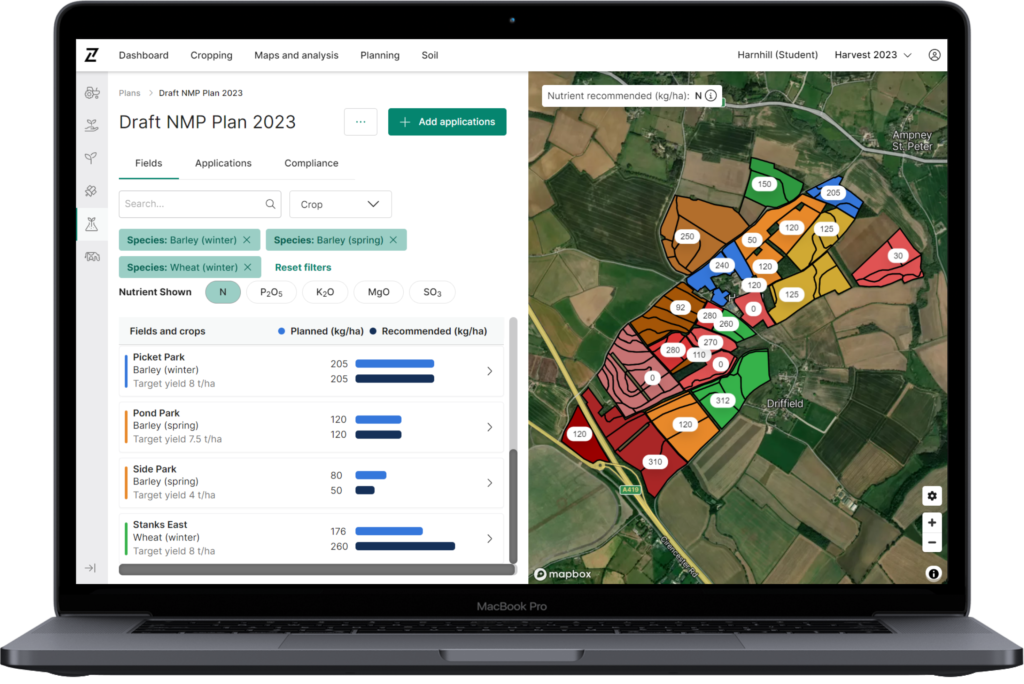Open the tractor icon in sidebar
The width and height of the screenshot is (1024, 684).
92,93
